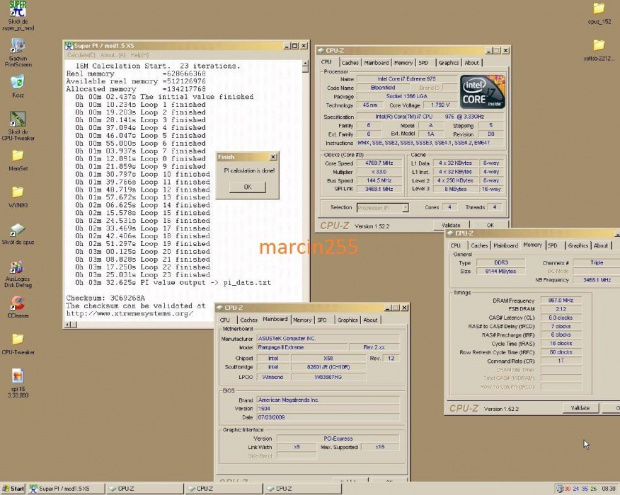620x495 pixels.
Task: Launch the CCleaner desktop icon
Action: click(x=18, y=307)
